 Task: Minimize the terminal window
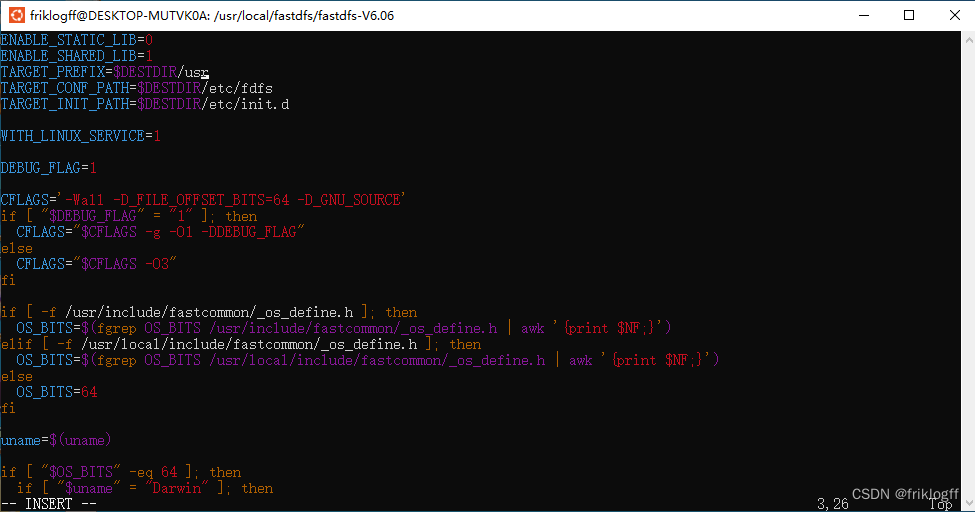(x=864, y=15)
